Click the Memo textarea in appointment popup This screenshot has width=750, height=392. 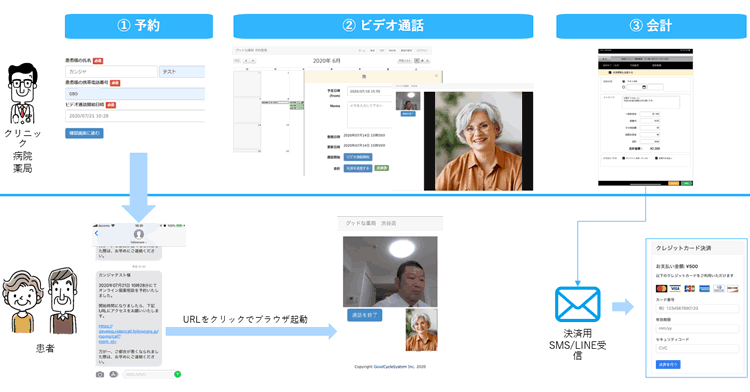pos(369,115)
